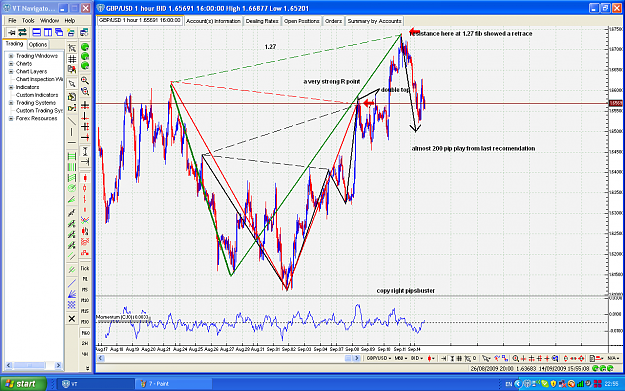Select the M10 timeframe button
Viewport: 625px width, 391px height.
[x=85, y=301]
